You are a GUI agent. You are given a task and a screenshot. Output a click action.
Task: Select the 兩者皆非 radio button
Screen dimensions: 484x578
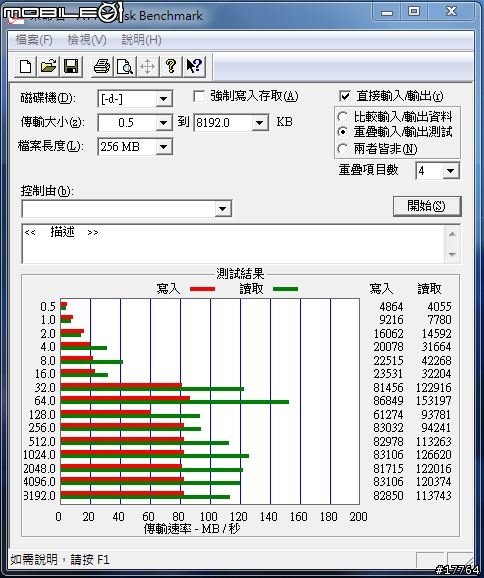342,149
